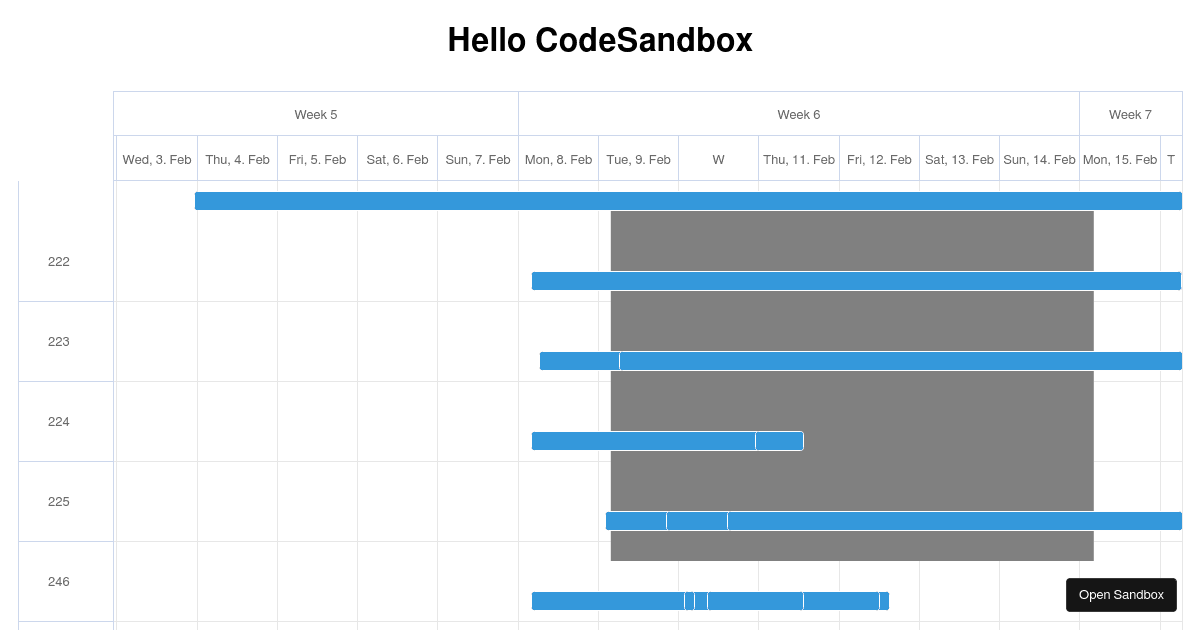Click the Mon, 8. Feb column header
The height and width of the screenshot is (630, 1200).
558,159
